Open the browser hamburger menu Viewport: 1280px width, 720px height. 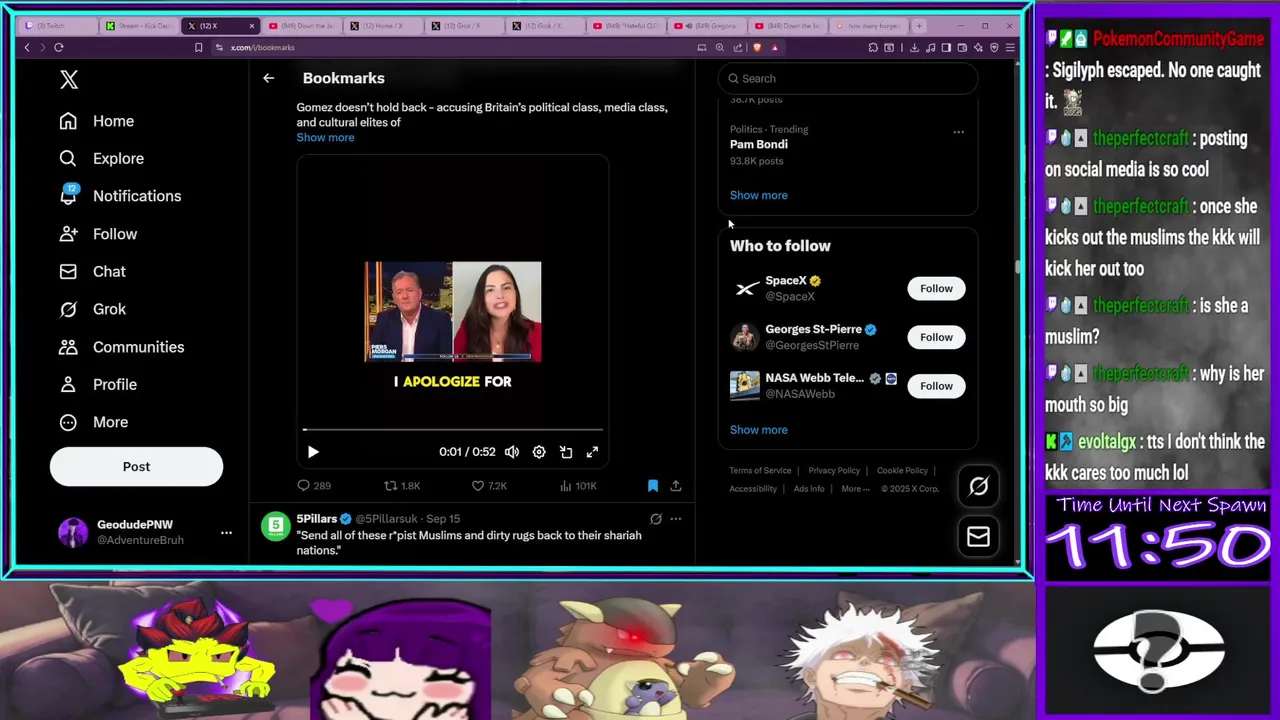pyautogui.click(x=1010, y=47)
